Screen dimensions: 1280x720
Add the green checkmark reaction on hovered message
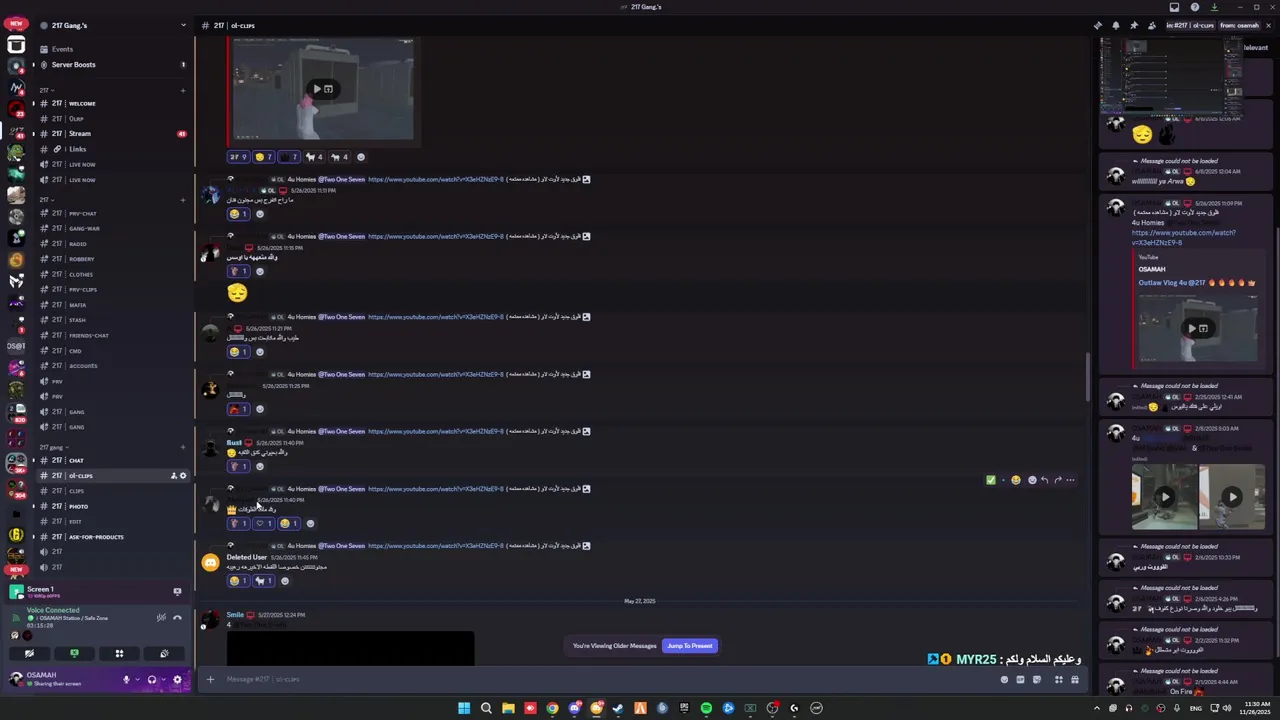991,480
